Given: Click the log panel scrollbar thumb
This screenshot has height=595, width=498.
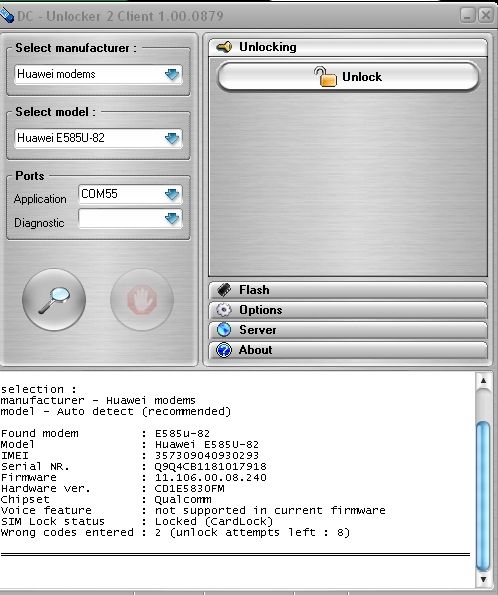Looking at the screenshot, I should click(x=483, y=496).
